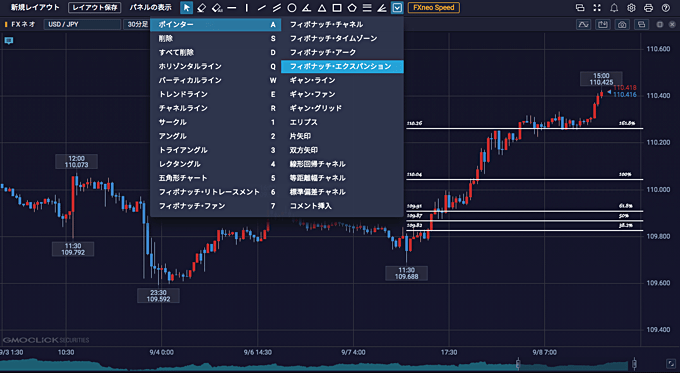Choose 線形回帰チャネル menu entry
This screenshot has height=373, width=680.
tap(342, 164)
